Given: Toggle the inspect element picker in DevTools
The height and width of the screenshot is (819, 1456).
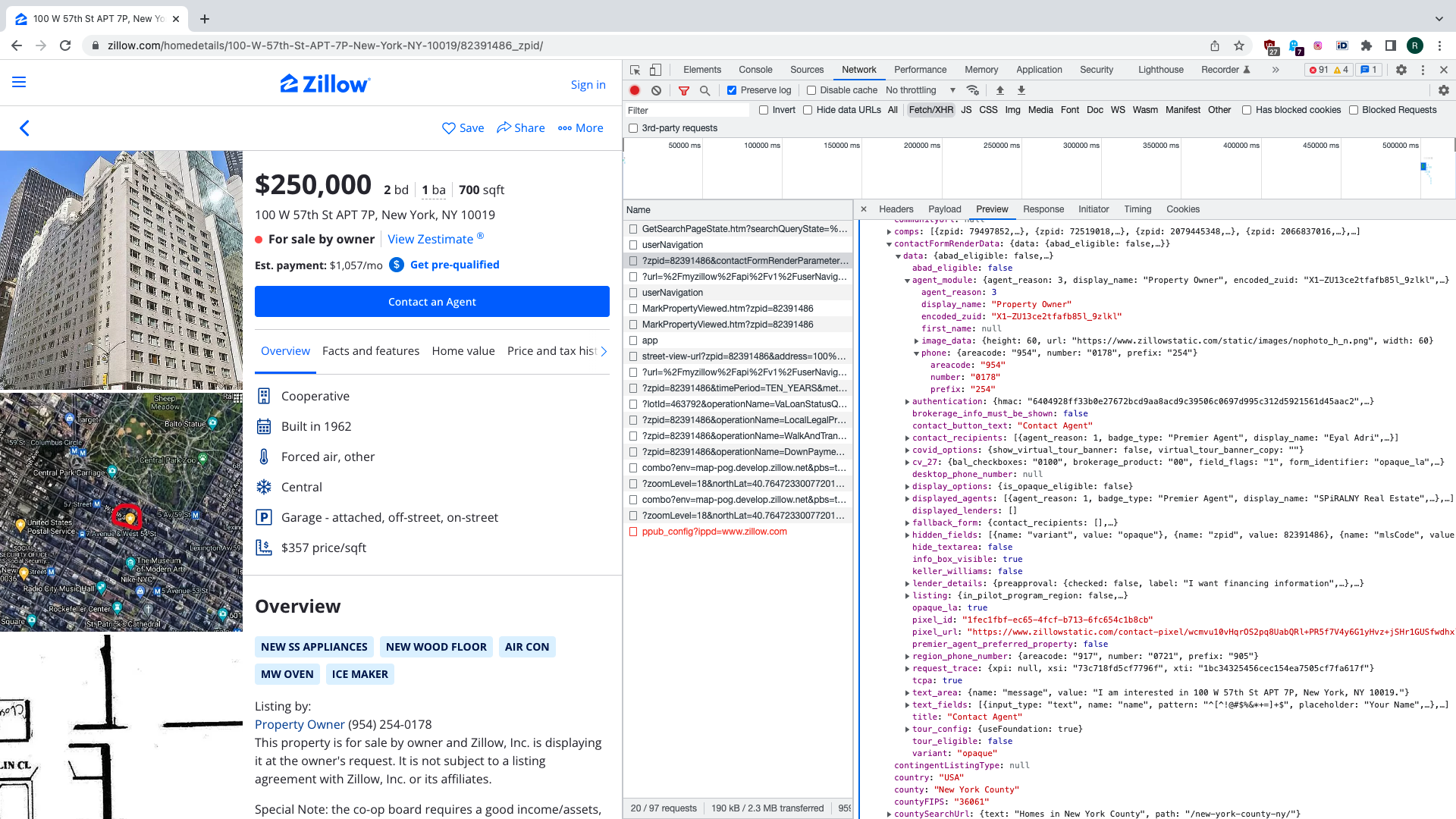Looking at the screenshot, I should coord(635,70).
